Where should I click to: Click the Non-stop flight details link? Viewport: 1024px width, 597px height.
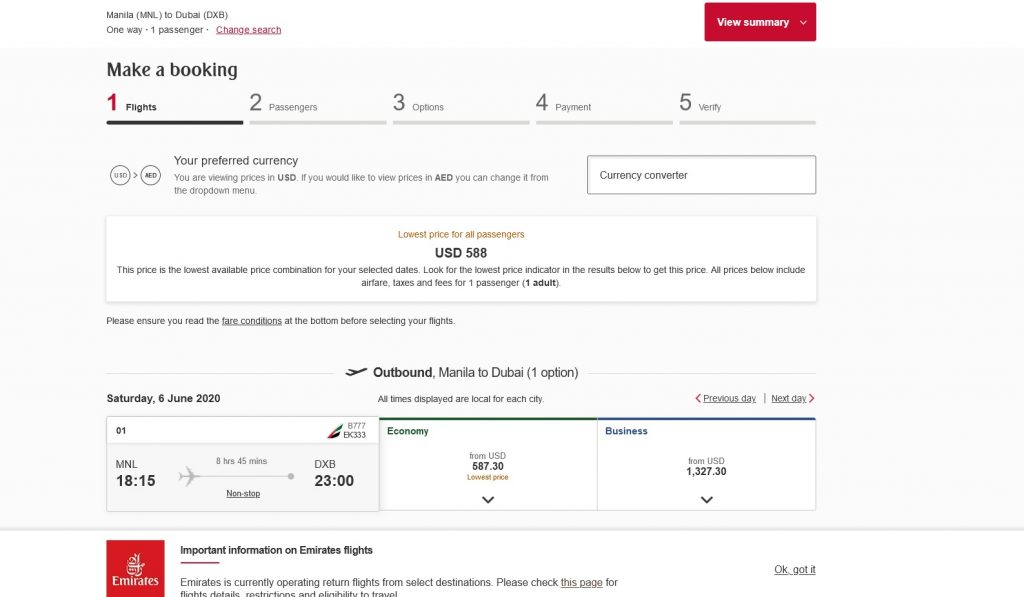pos(243,494)
